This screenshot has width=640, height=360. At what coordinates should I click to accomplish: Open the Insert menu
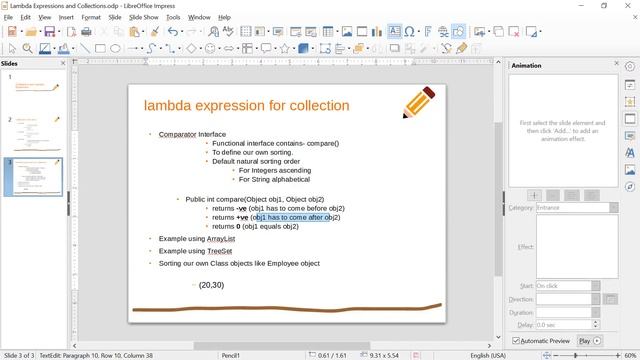(66, 17)
